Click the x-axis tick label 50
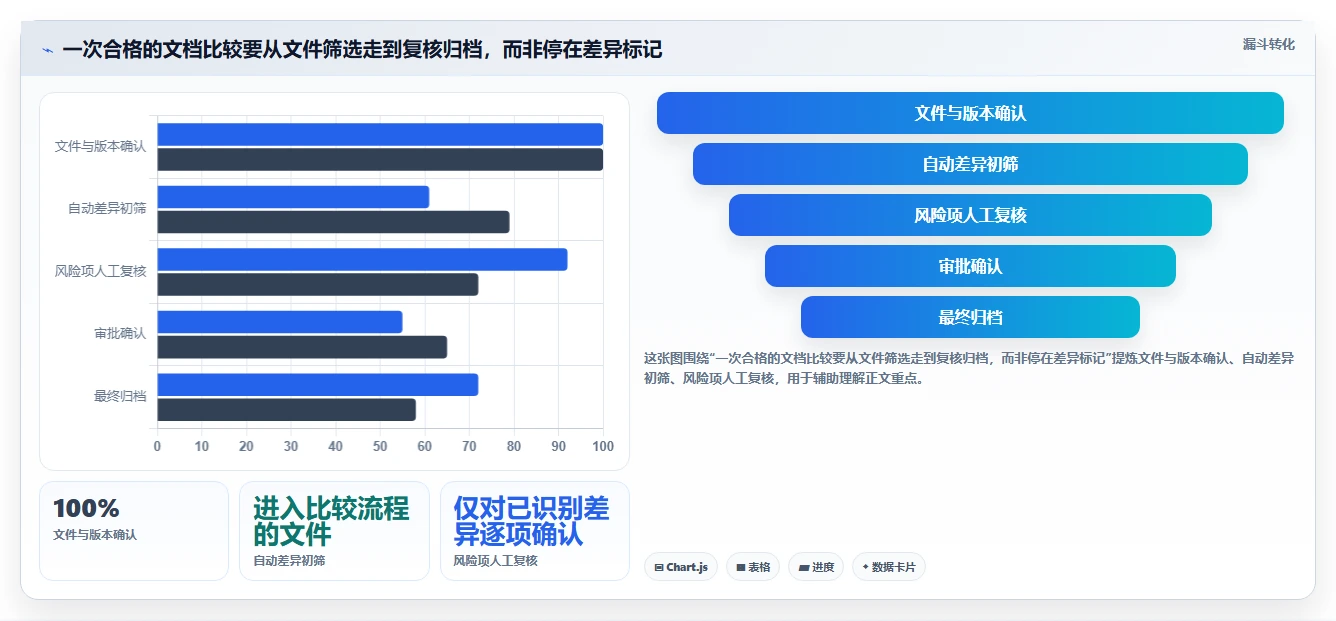The image size is (1336, 621). coord(380,446)
